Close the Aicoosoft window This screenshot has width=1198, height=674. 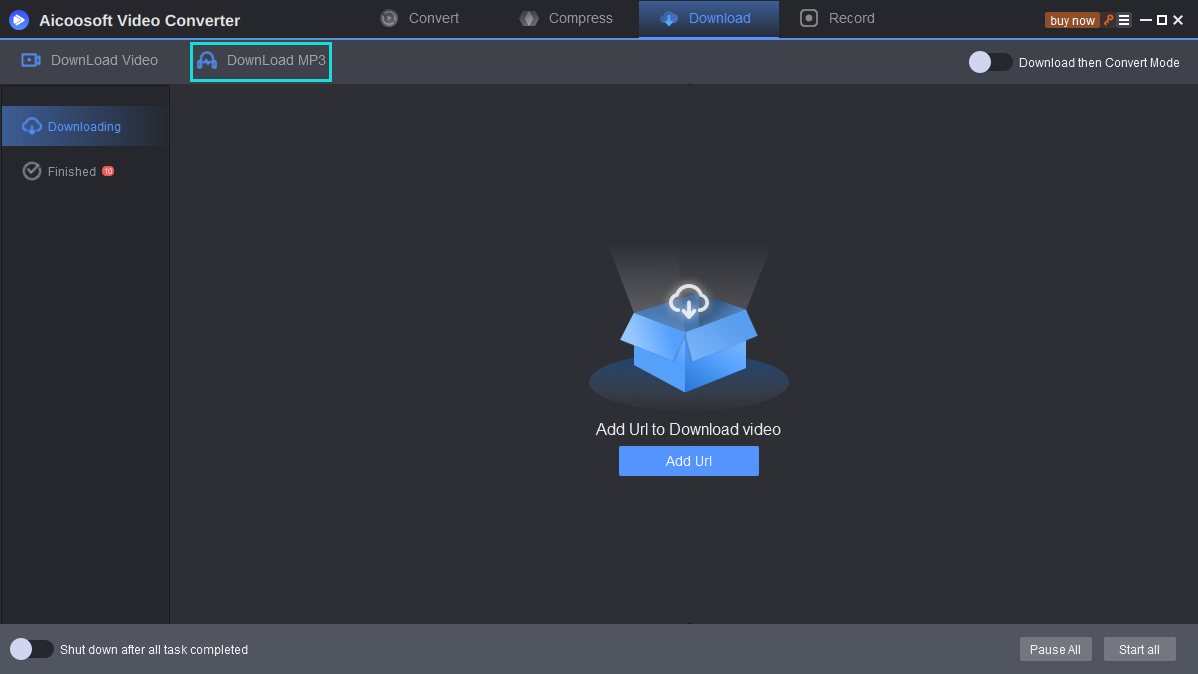tap(1178, 20)
